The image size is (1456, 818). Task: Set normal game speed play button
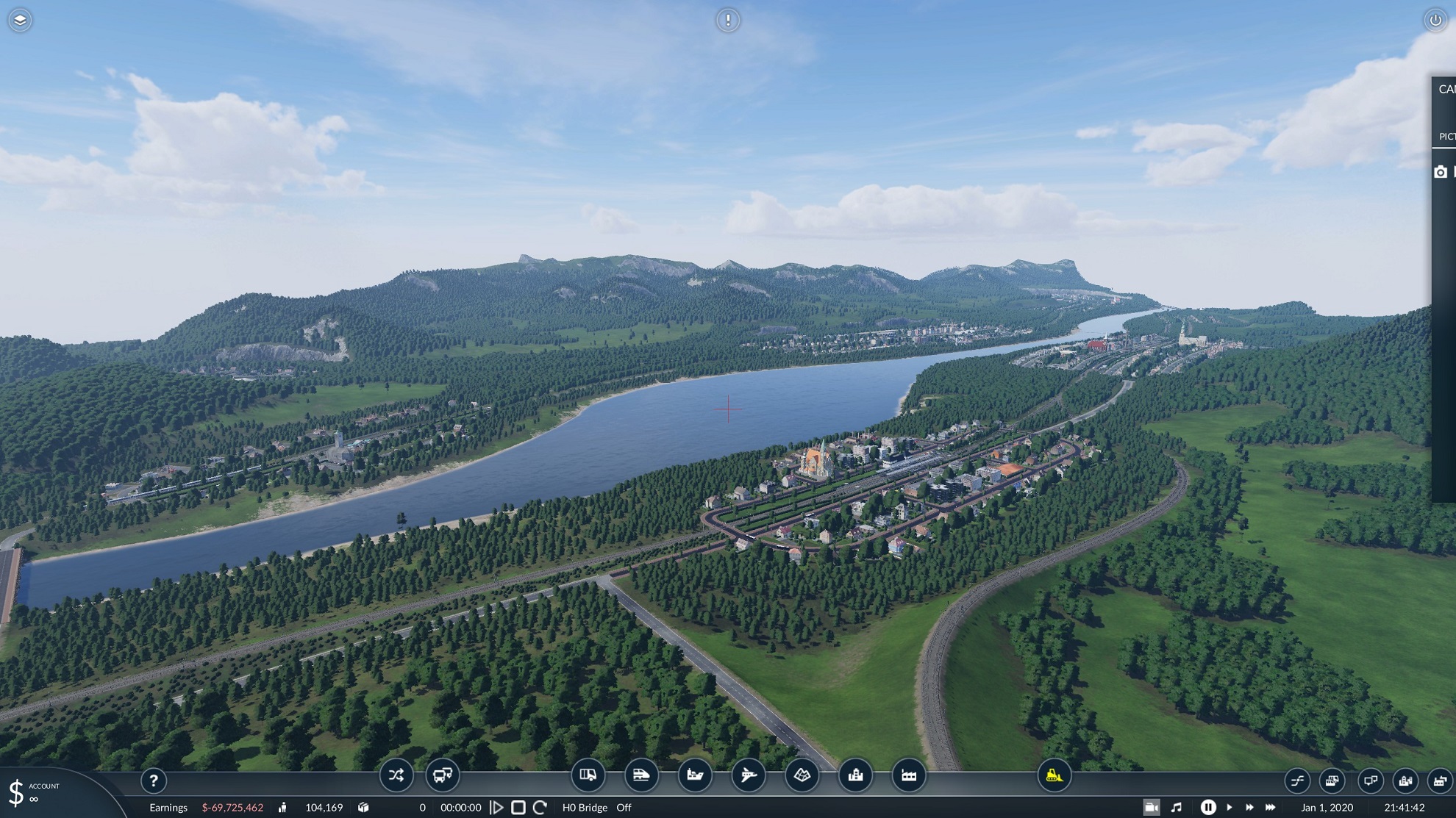pyautogui.click(x=1230, y=807)
